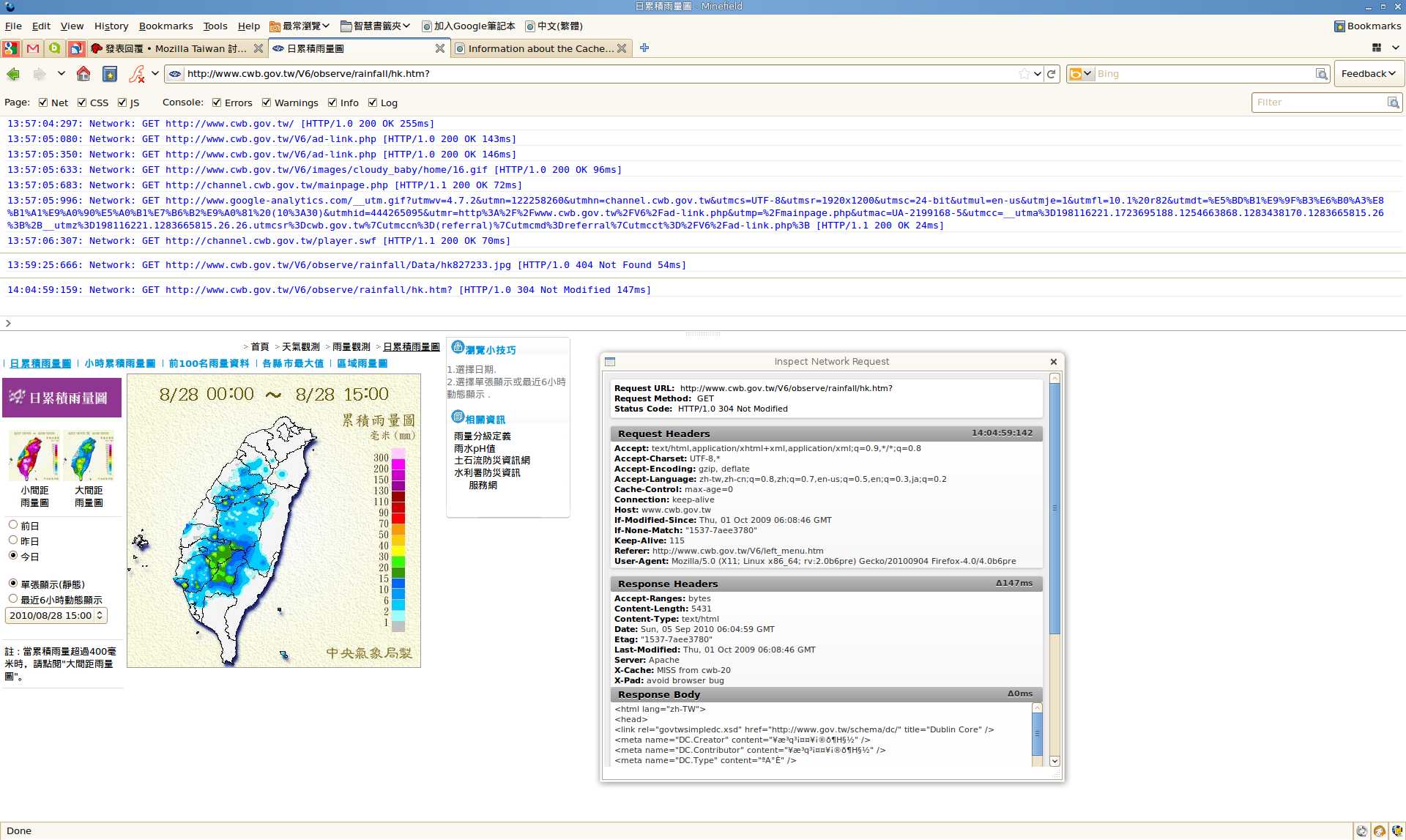Click the bookmarks library toolbar icon

coord(110,74)
